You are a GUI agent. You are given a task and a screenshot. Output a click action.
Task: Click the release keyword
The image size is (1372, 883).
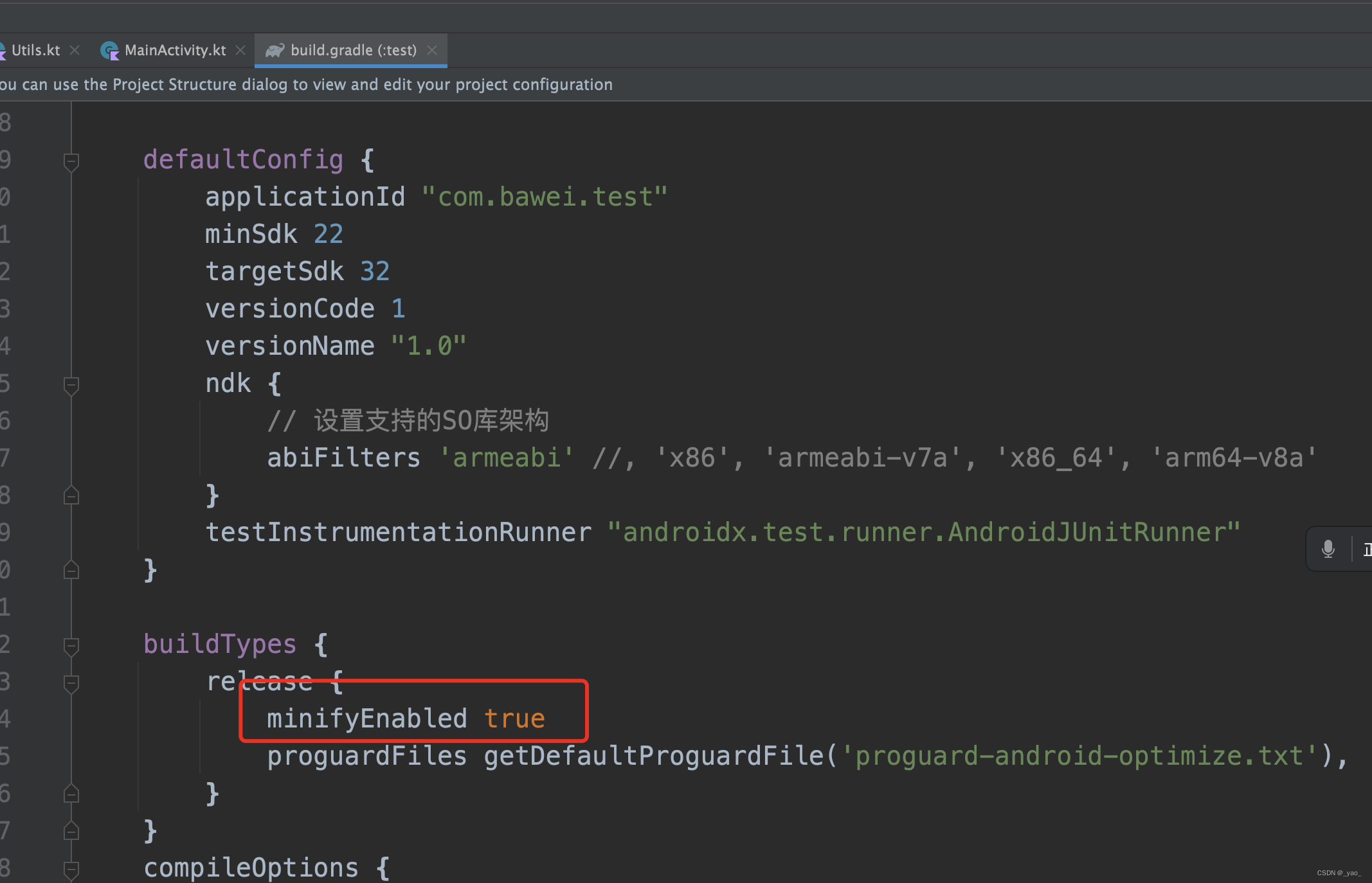click(259, 681)
